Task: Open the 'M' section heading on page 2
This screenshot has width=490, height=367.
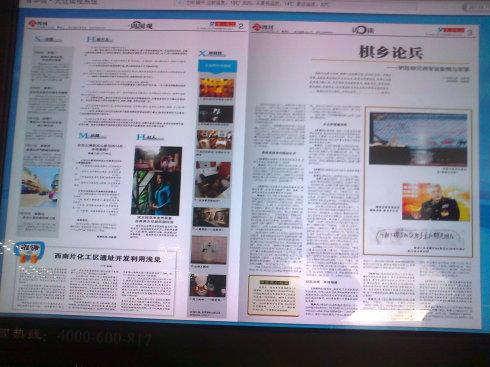Action: point(92,136)
